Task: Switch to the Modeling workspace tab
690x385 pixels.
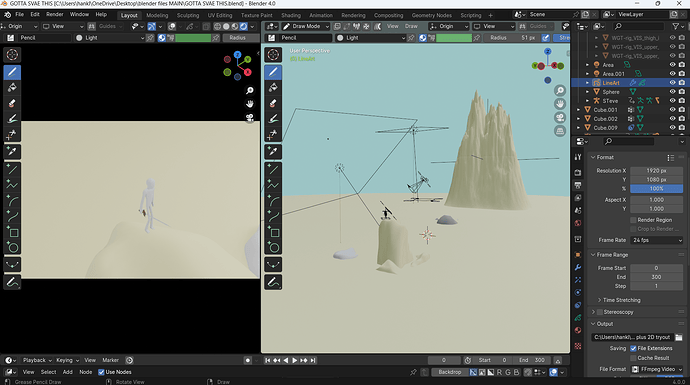Action: coord(157,15)
